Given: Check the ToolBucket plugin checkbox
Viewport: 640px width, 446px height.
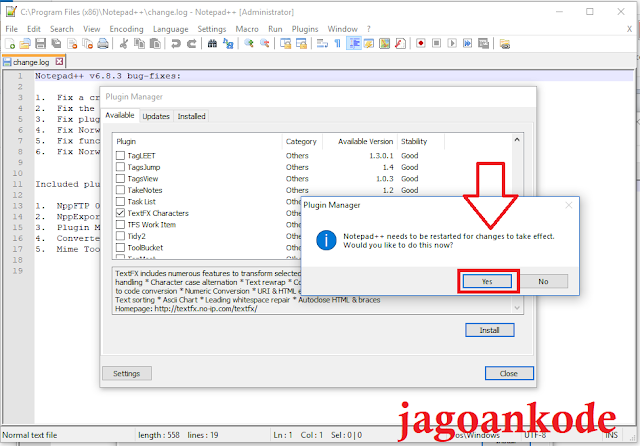Looking at the screenshot, I should click(120, 247).
